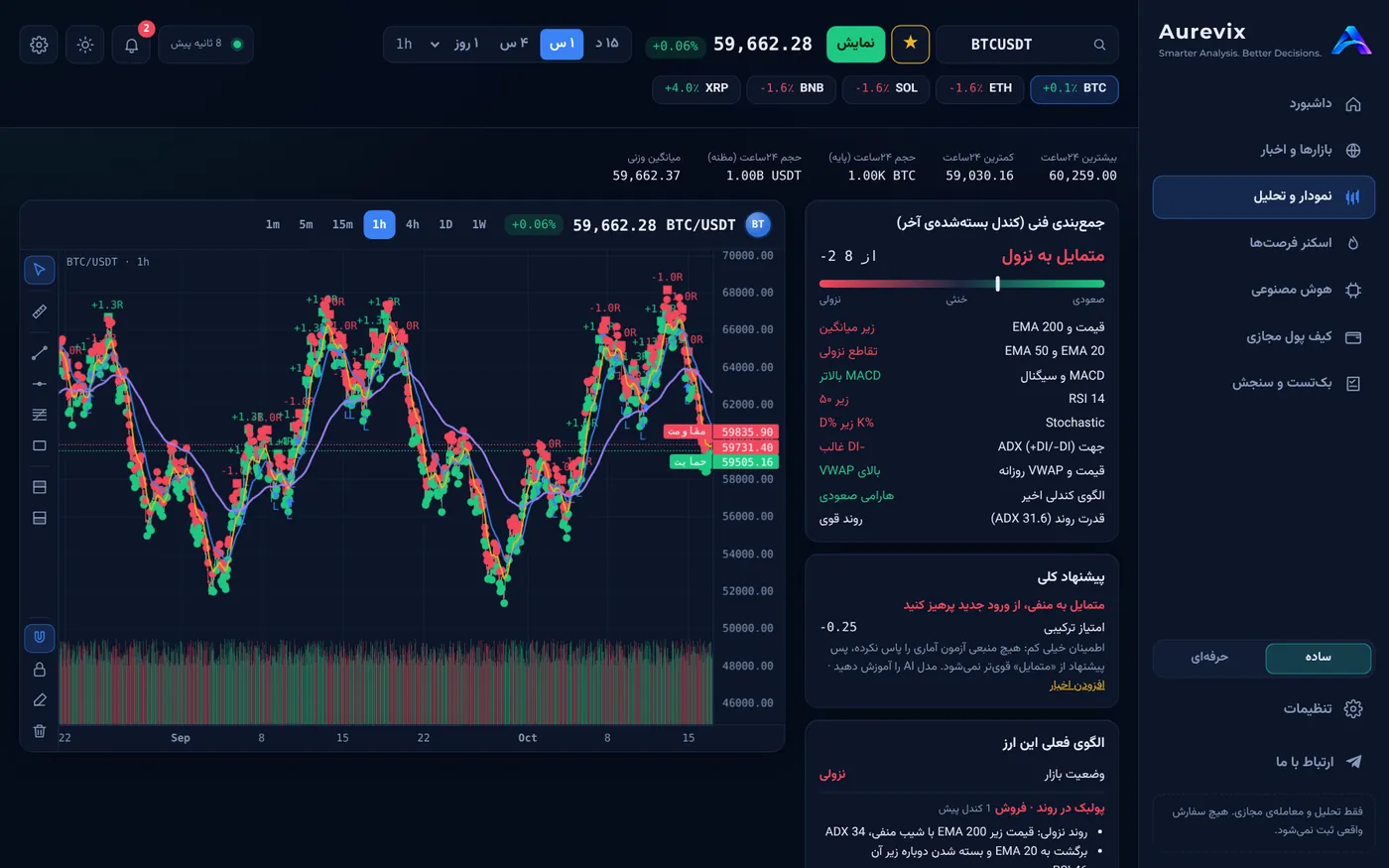Click the home icon beside داشبورد
This screenshot has width=1389, height=868.
tap(1353, 104)
